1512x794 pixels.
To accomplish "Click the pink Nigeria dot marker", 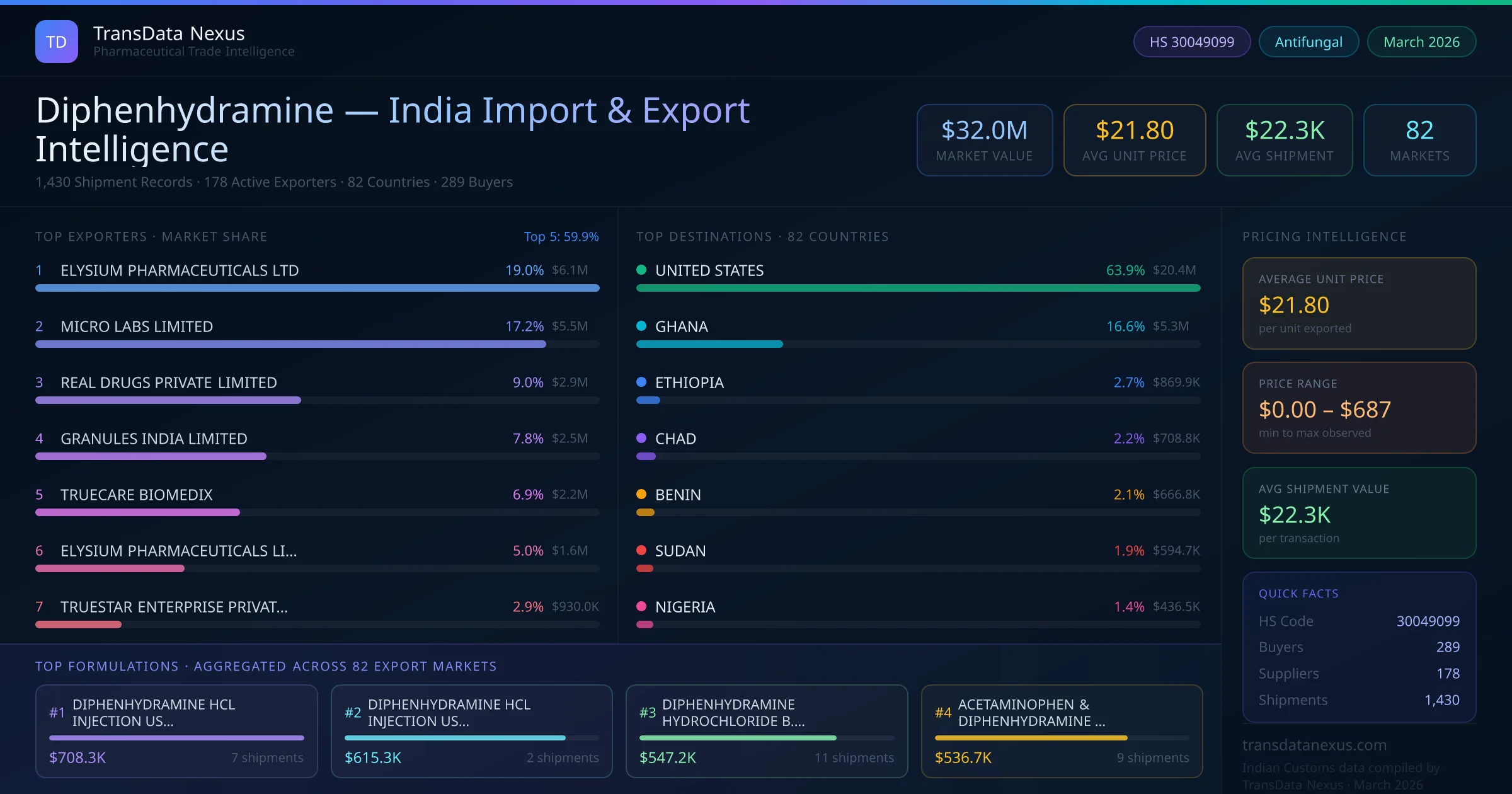I will [x=641, y=607].
